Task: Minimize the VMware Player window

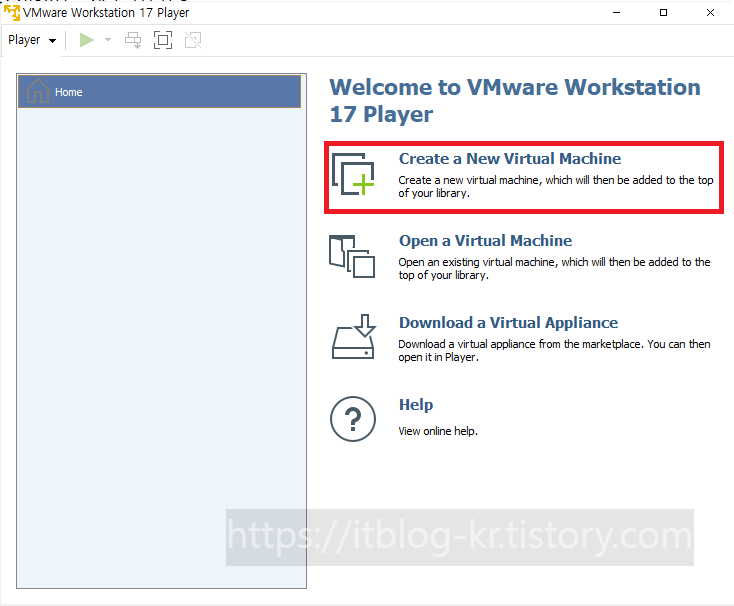Action: (x=617, y=13)
